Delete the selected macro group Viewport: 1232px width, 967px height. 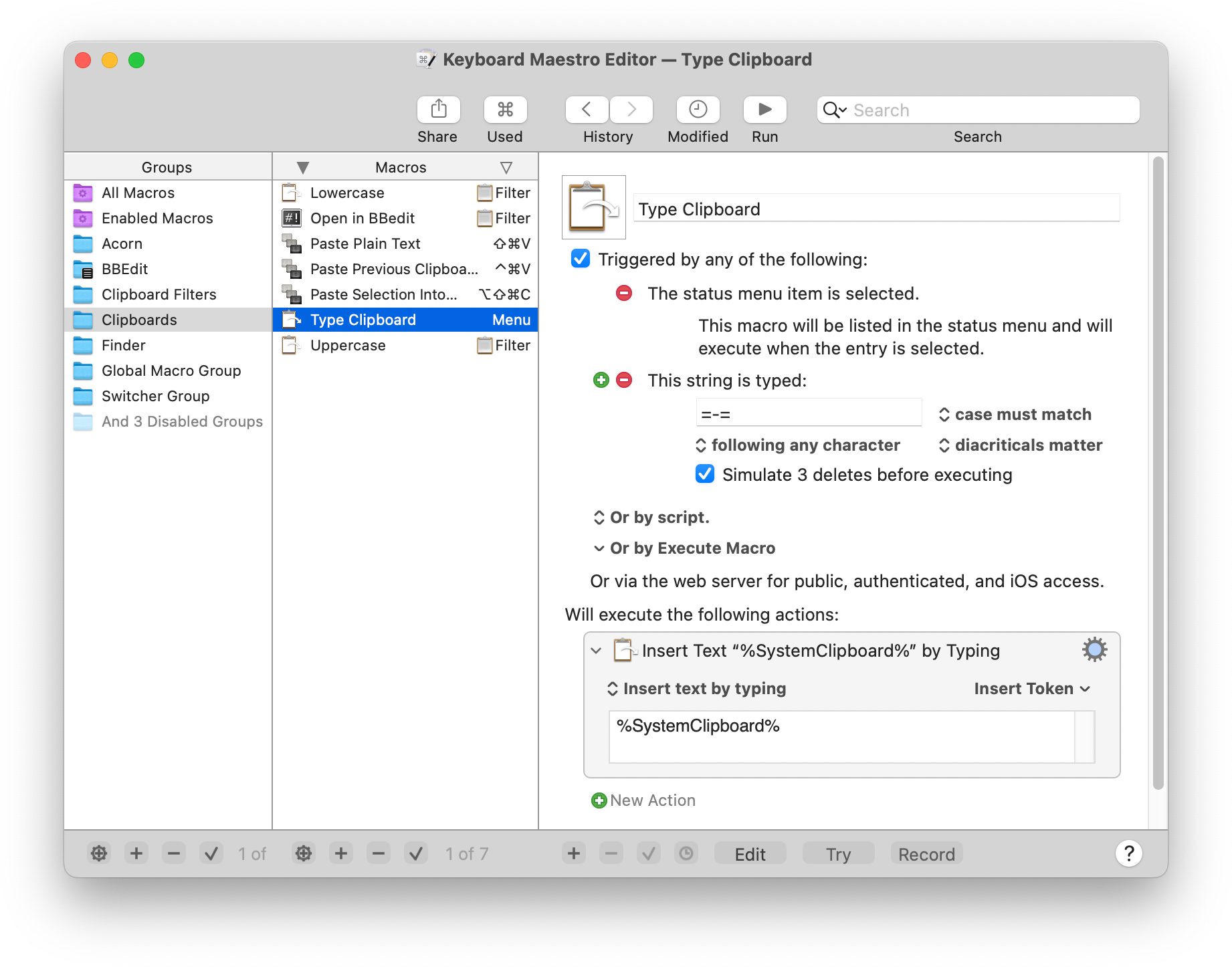coord(174,853)
